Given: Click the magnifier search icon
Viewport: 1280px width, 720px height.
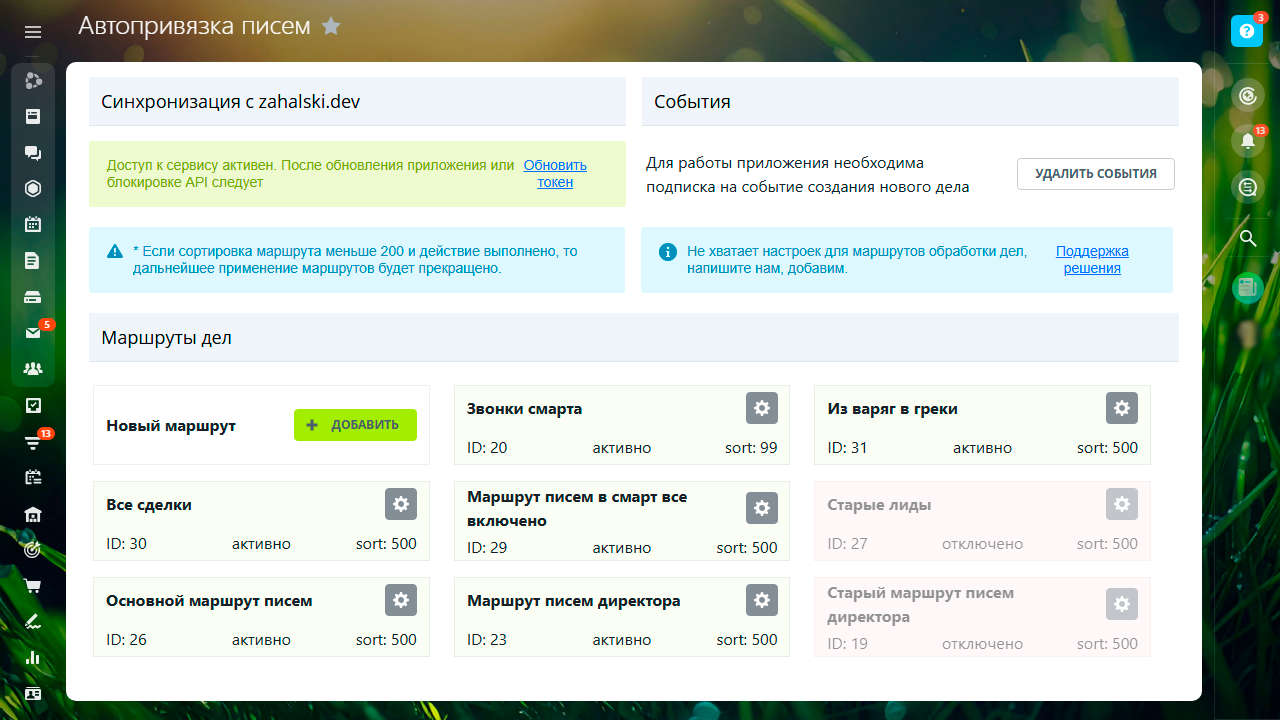Looking at the screenshot, I should tap(1247, 238).
